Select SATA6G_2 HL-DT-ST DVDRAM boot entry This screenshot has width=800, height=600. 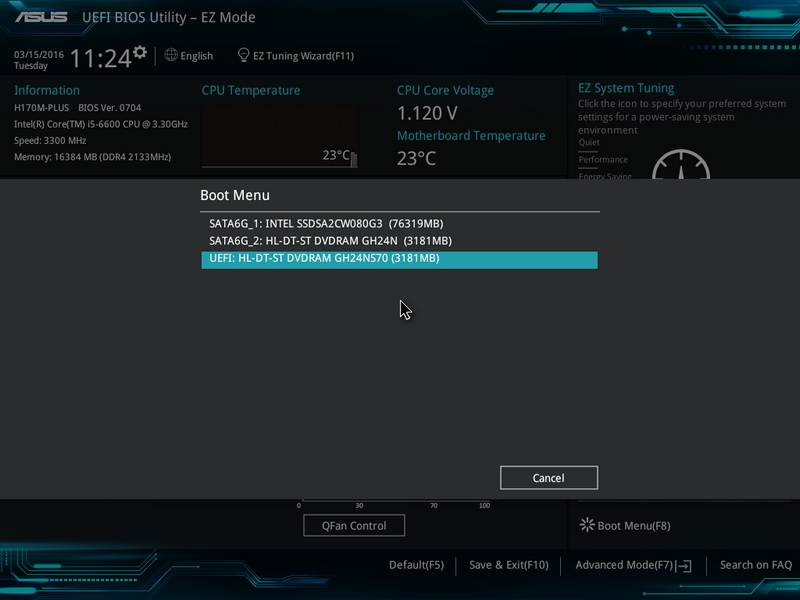[399, 241]
